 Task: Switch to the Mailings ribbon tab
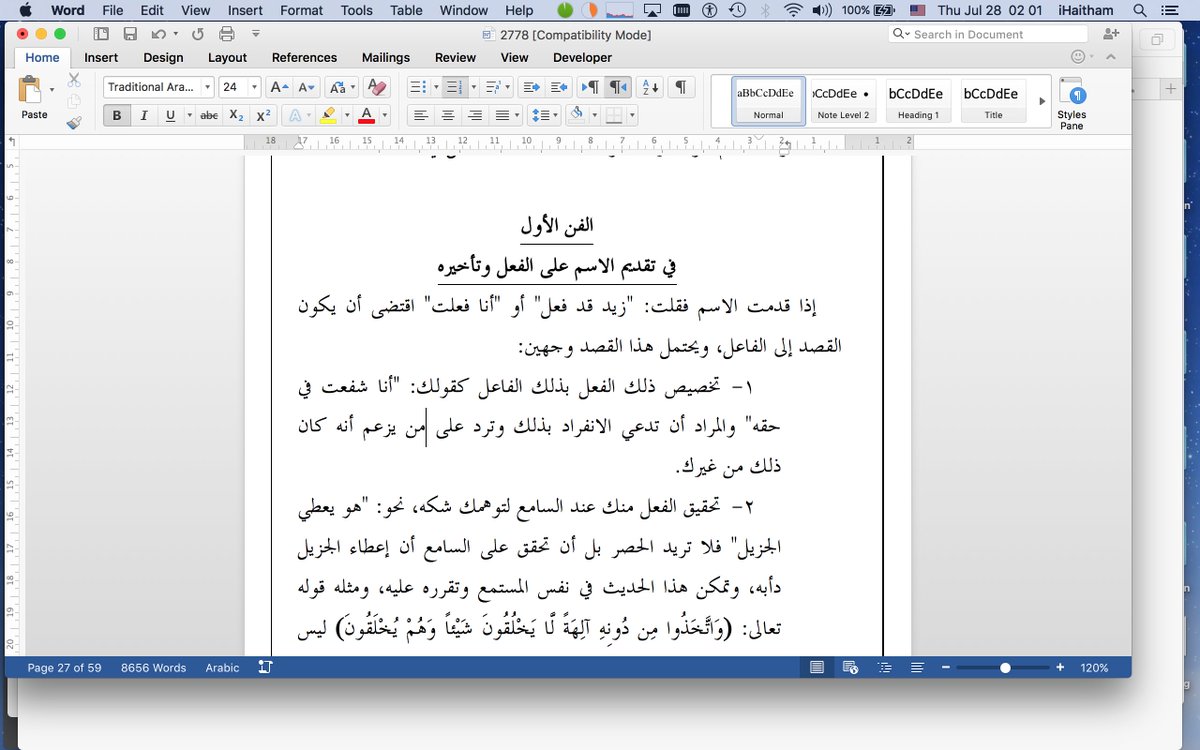pos(385,57)
